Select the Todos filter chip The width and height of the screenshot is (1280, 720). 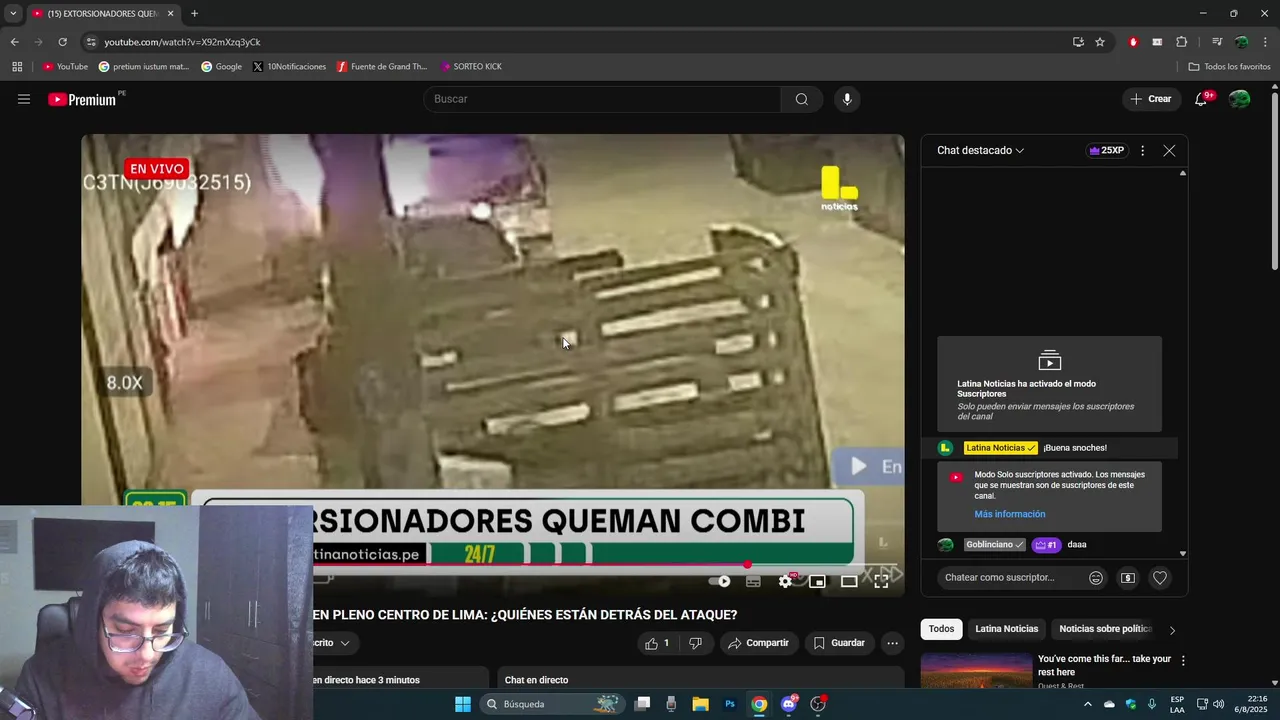pyautogui.click(x=941, y=629)
